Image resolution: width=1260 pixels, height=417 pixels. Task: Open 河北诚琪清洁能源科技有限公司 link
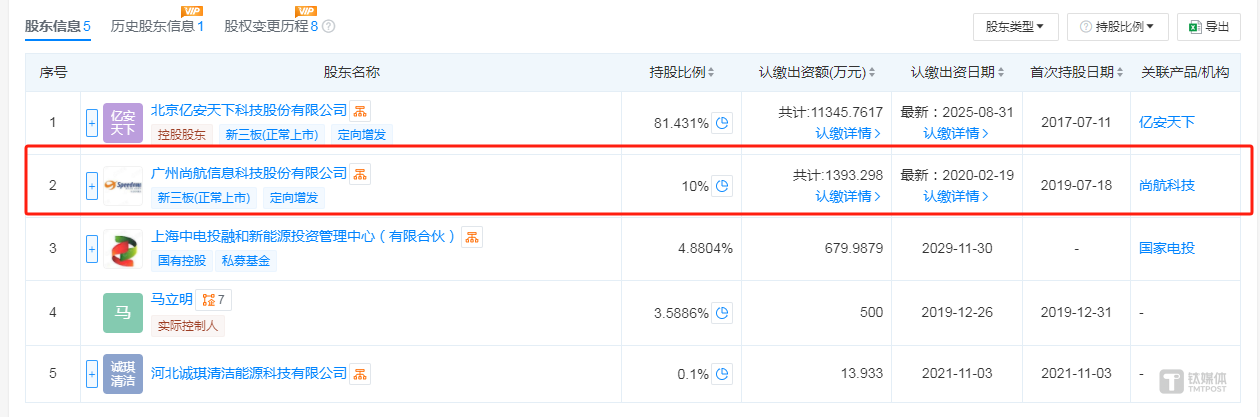click(249, 374)
